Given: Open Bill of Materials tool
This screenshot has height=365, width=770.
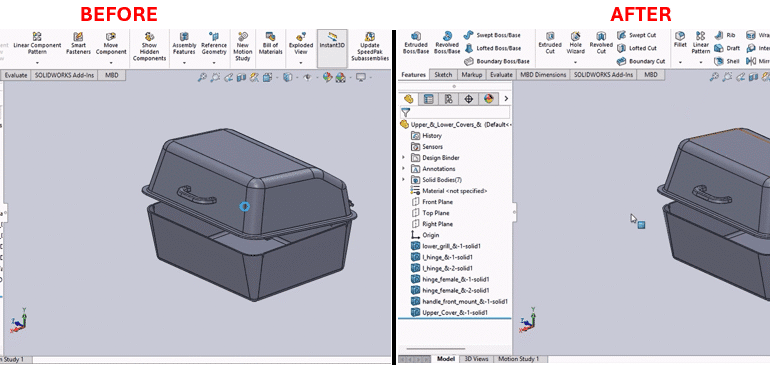Looking at the screenshot, I should [271, 44].
